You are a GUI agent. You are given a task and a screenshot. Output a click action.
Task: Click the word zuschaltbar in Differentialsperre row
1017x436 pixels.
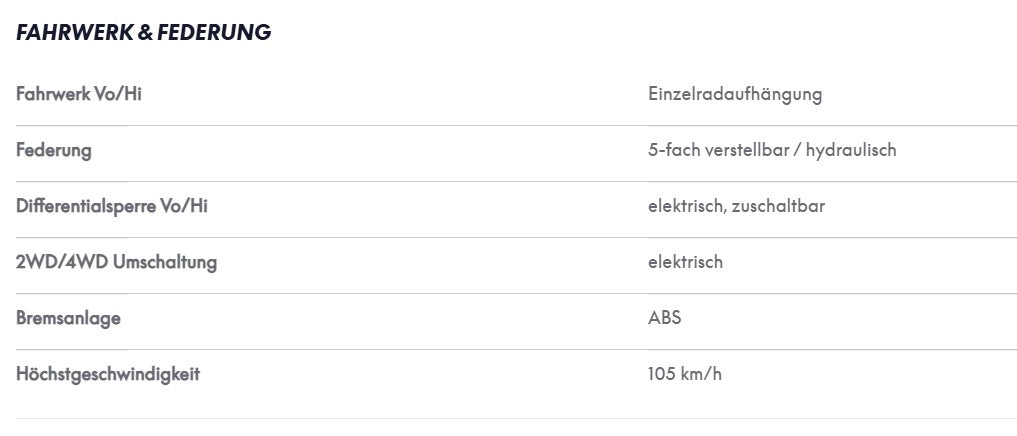[x=778, y=206]
